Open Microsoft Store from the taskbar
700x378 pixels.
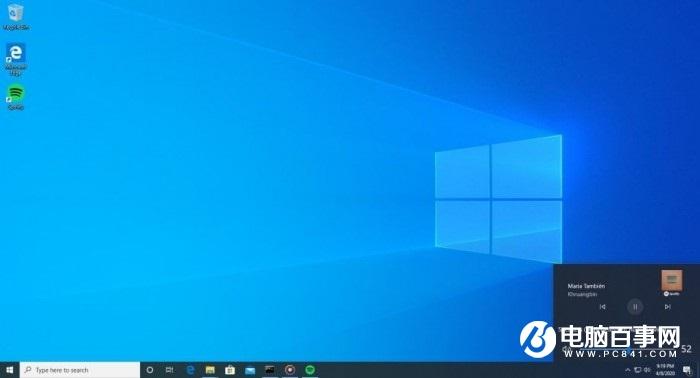click(230, 370)
